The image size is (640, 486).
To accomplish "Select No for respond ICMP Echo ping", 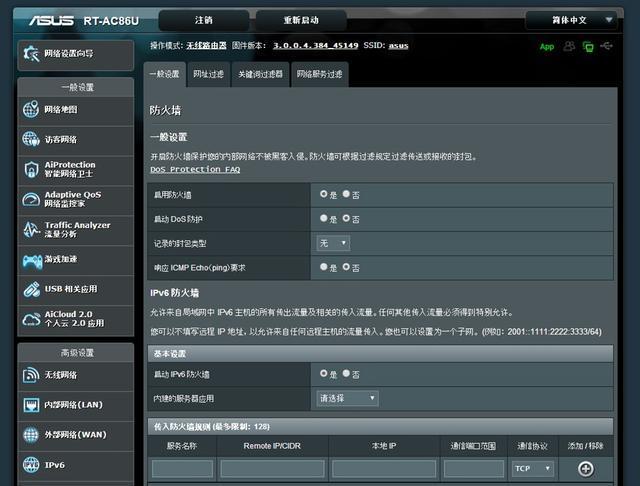I will (x=346, y=267).
